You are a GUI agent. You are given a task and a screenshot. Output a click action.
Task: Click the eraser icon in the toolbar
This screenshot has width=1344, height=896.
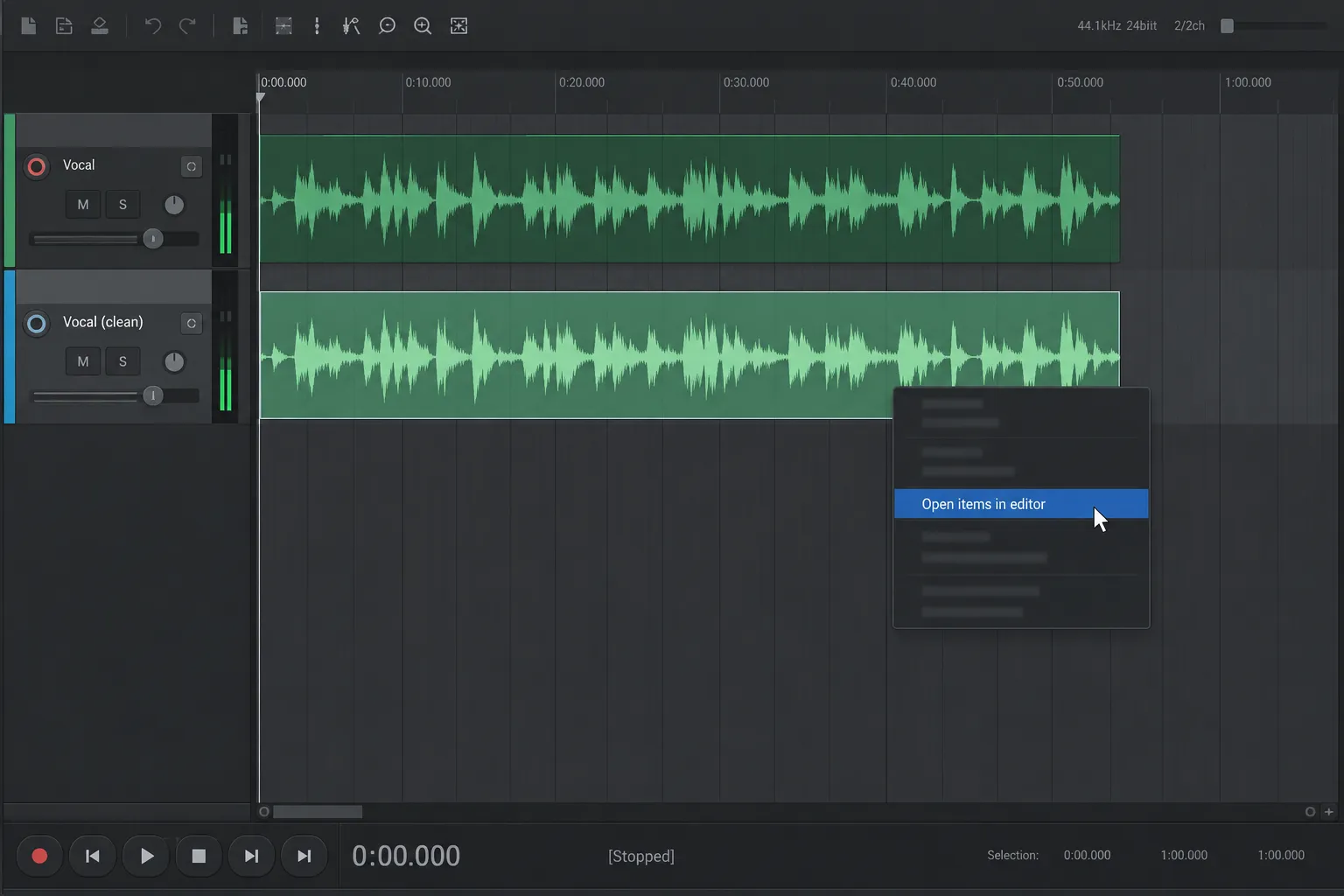[x=100, y=26]
